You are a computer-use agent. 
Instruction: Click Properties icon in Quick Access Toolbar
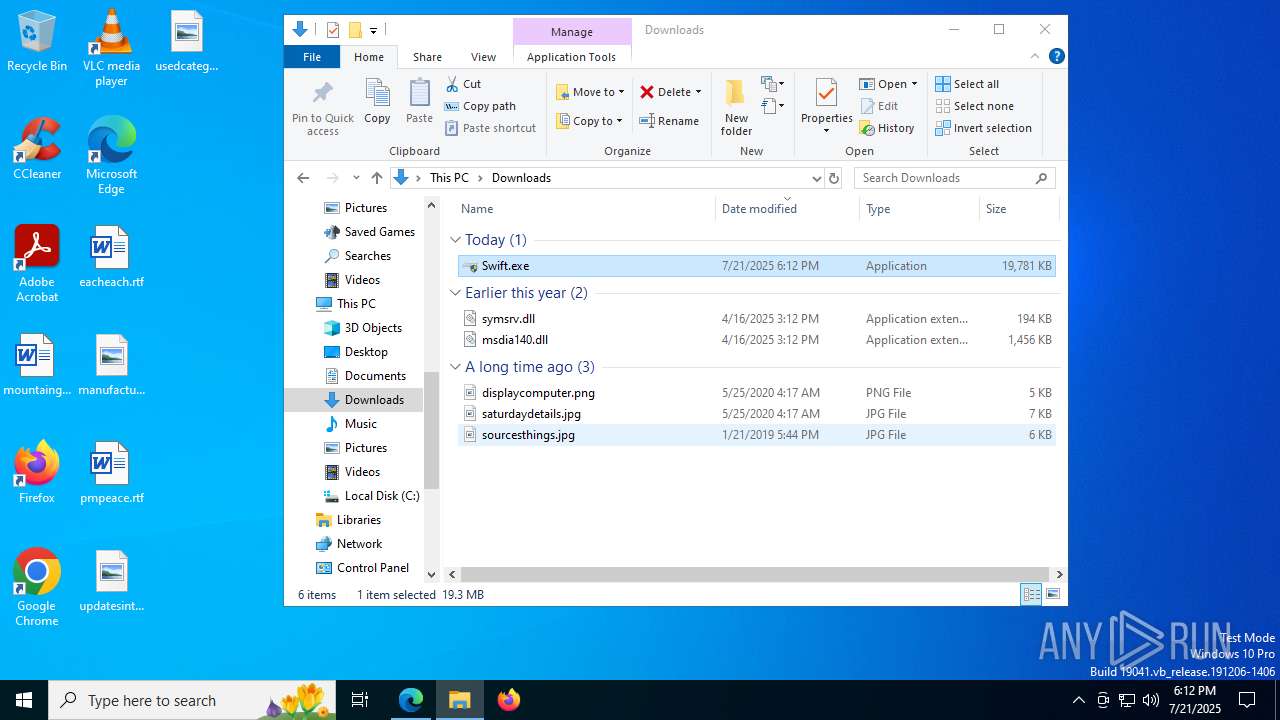[x=333, y=30]
